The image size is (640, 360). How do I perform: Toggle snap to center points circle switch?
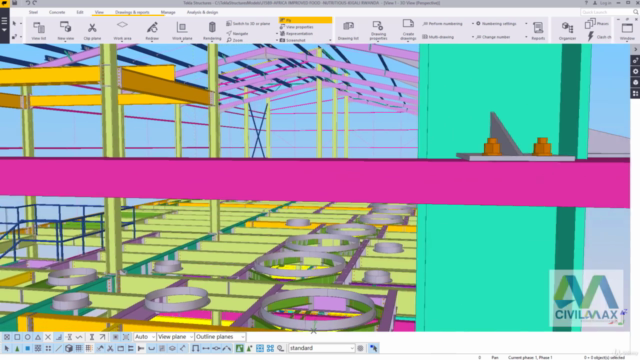(27, 337)
